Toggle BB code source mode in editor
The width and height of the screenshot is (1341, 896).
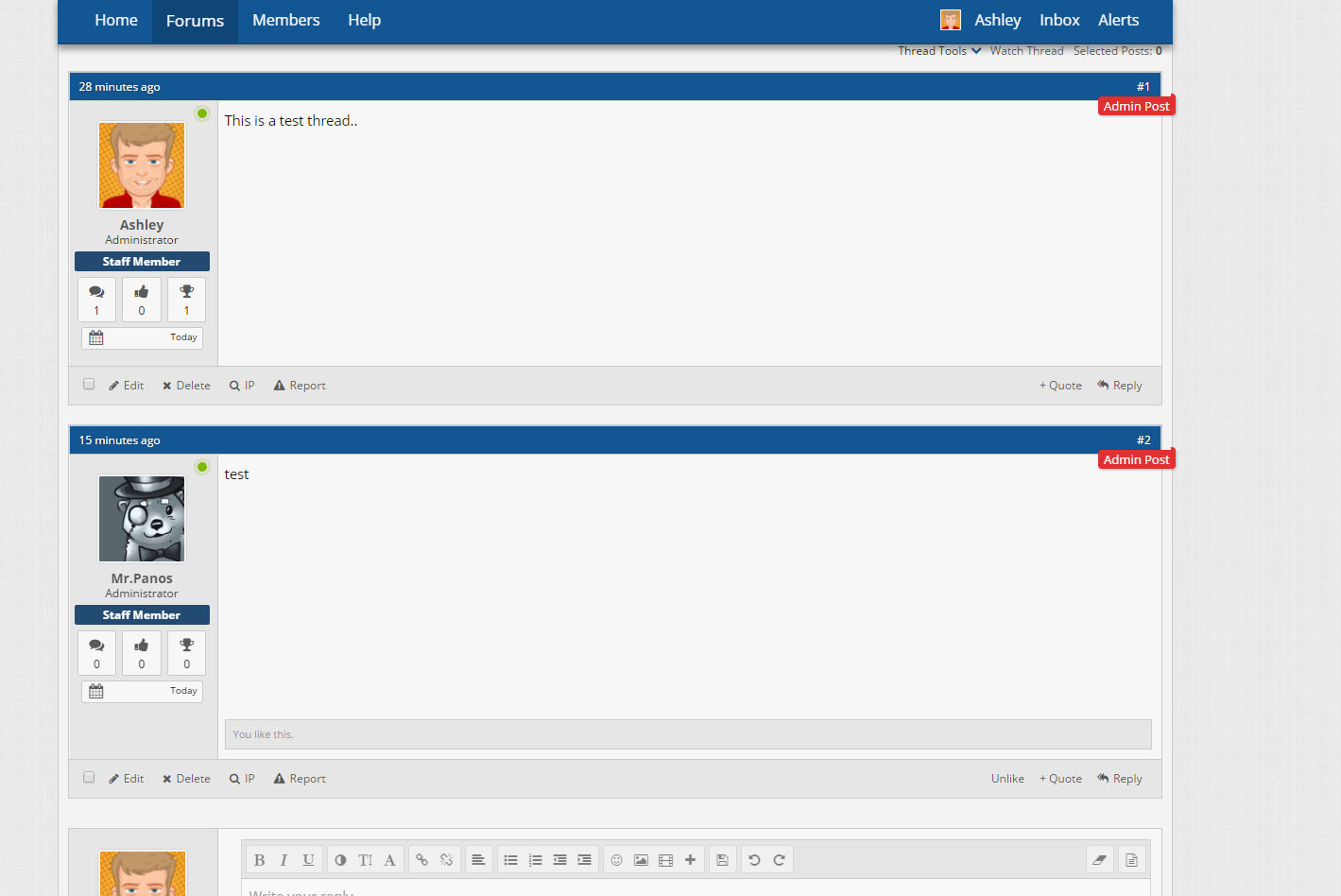tap(1131, 860)
